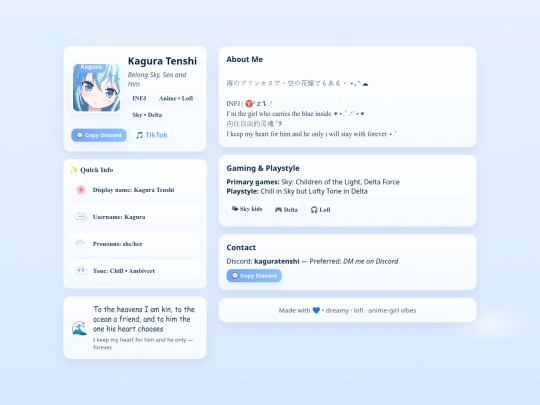Click 'To the heavens I am kin' quote
Screen dimensions: 540x405
tap(144, 319)
